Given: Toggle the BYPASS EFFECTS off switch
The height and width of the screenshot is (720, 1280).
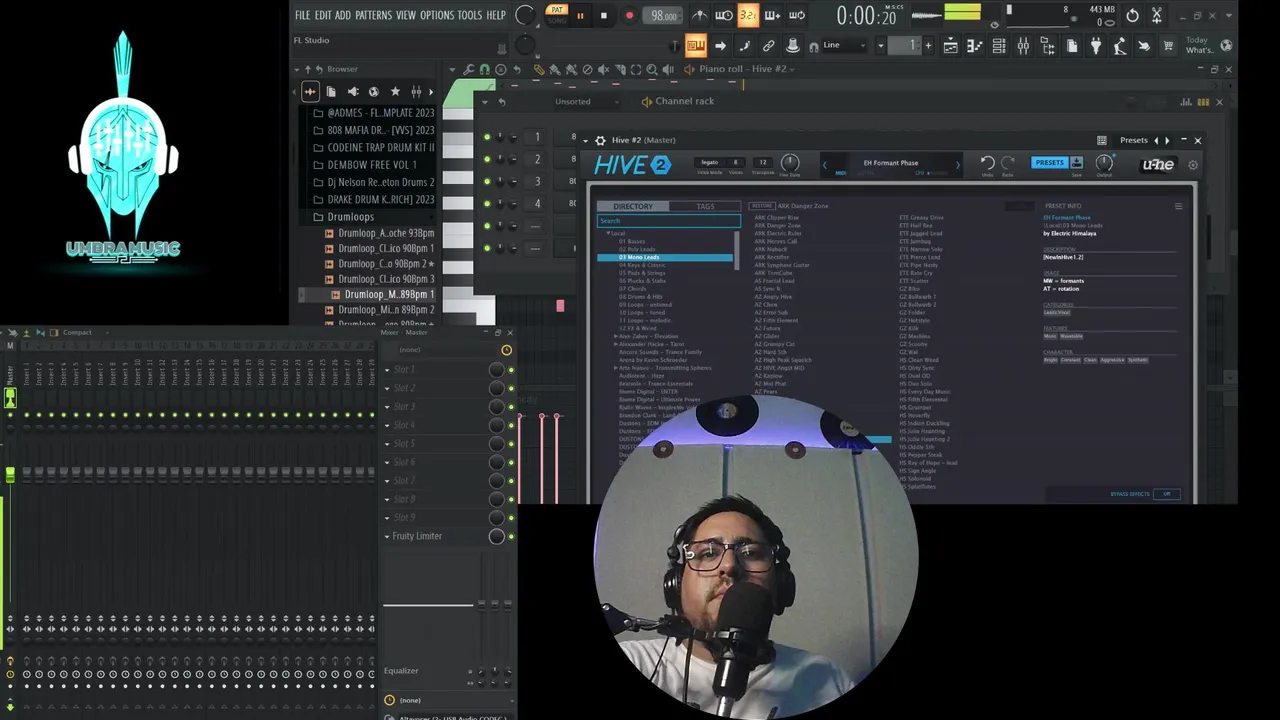Looking at the screenshot, I should pos(1166,494).
